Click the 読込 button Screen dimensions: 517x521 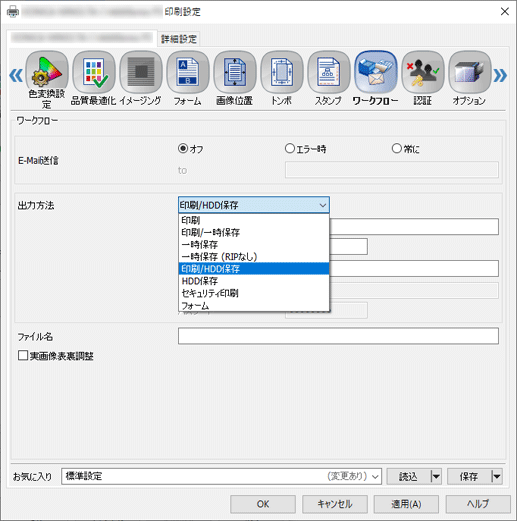point(409,476)
